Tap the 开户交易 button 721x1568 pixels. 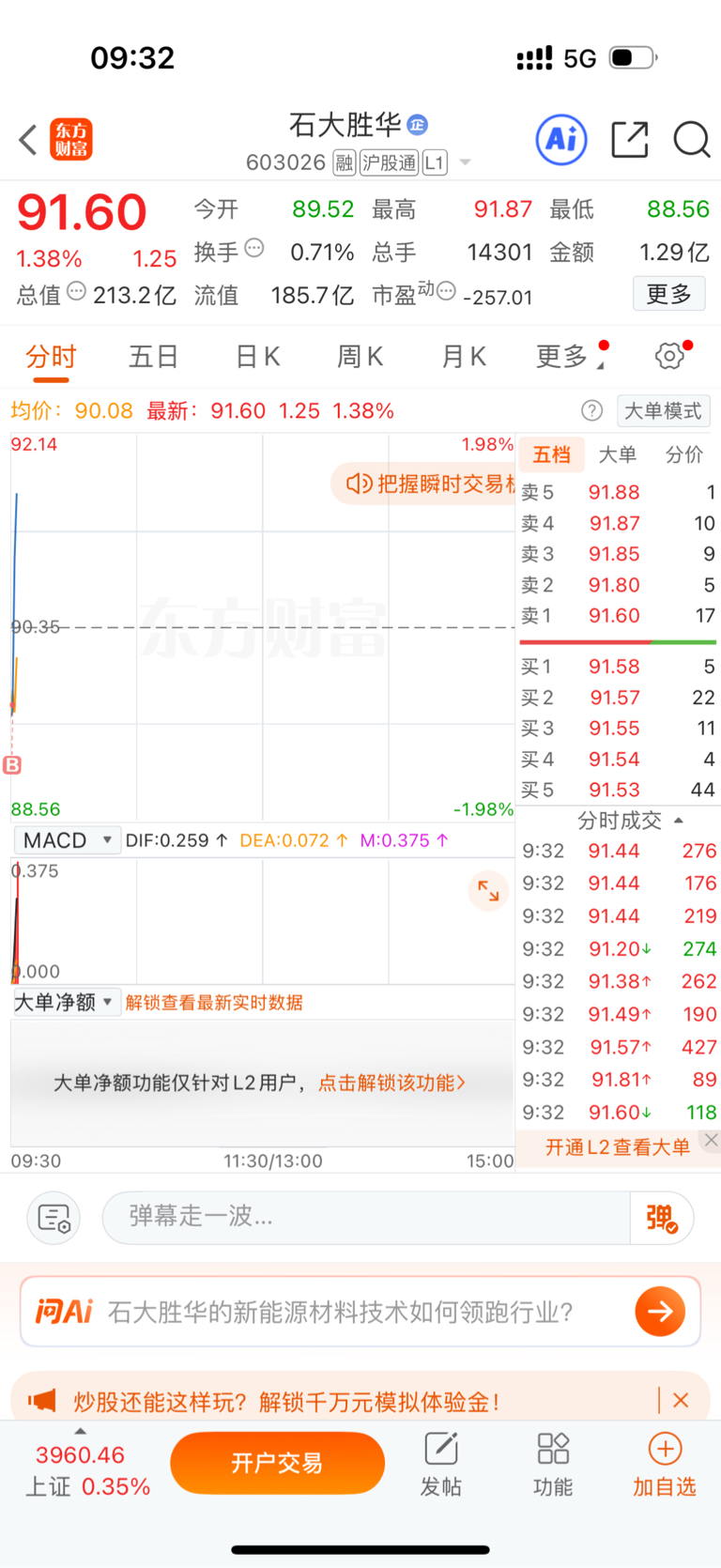(x=278, y=1463)
